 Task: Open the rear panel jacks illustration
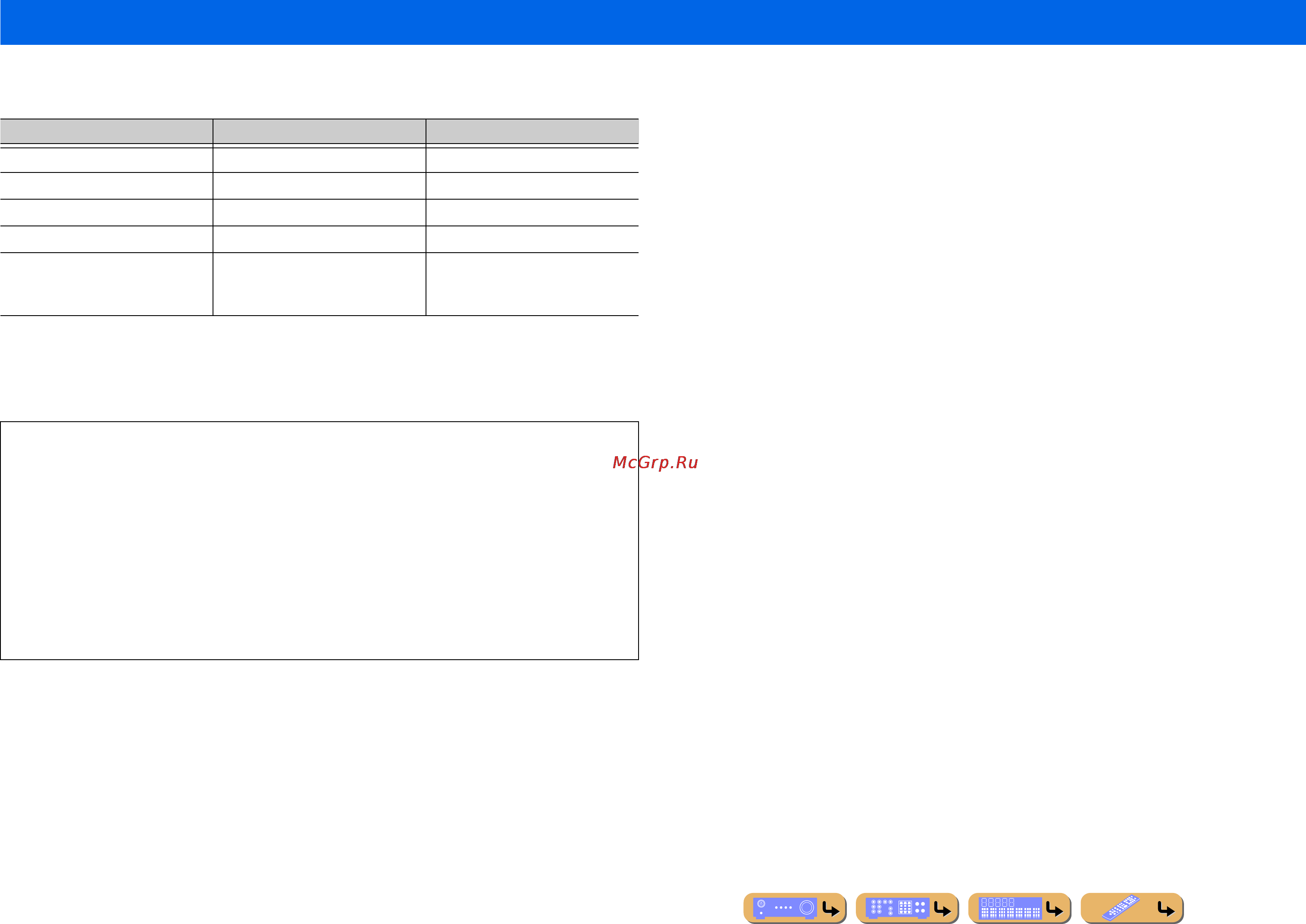click(897, 908)
